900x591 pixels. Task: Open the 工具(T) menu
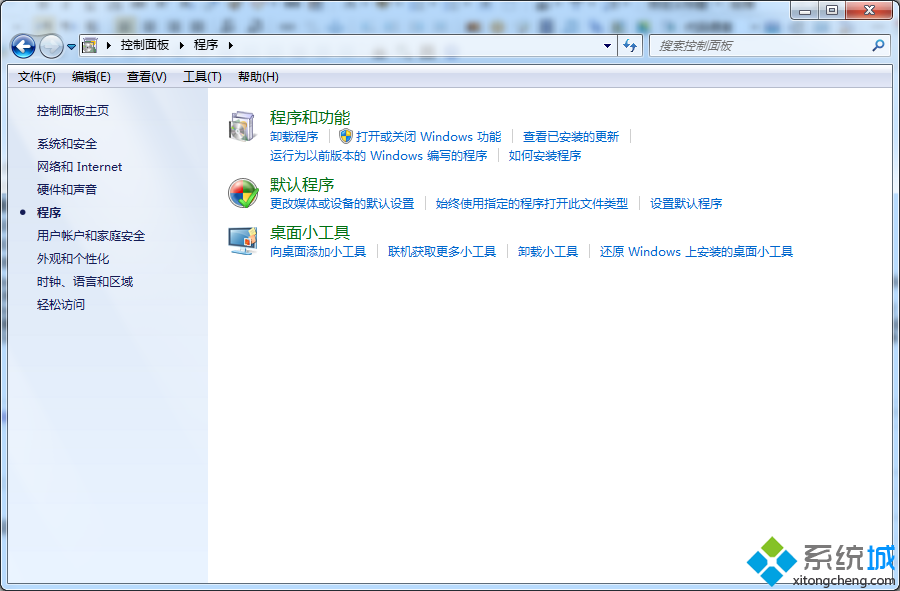coord(202,77)
